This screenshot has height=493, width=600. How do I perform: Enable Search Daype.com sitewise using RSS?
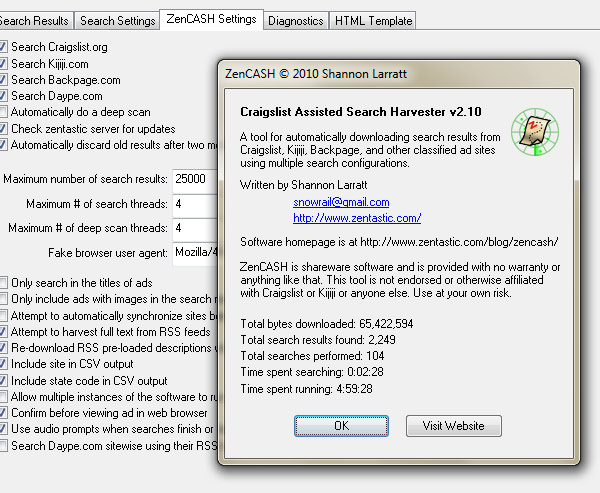pyautogui.click(x=3, y=446)
